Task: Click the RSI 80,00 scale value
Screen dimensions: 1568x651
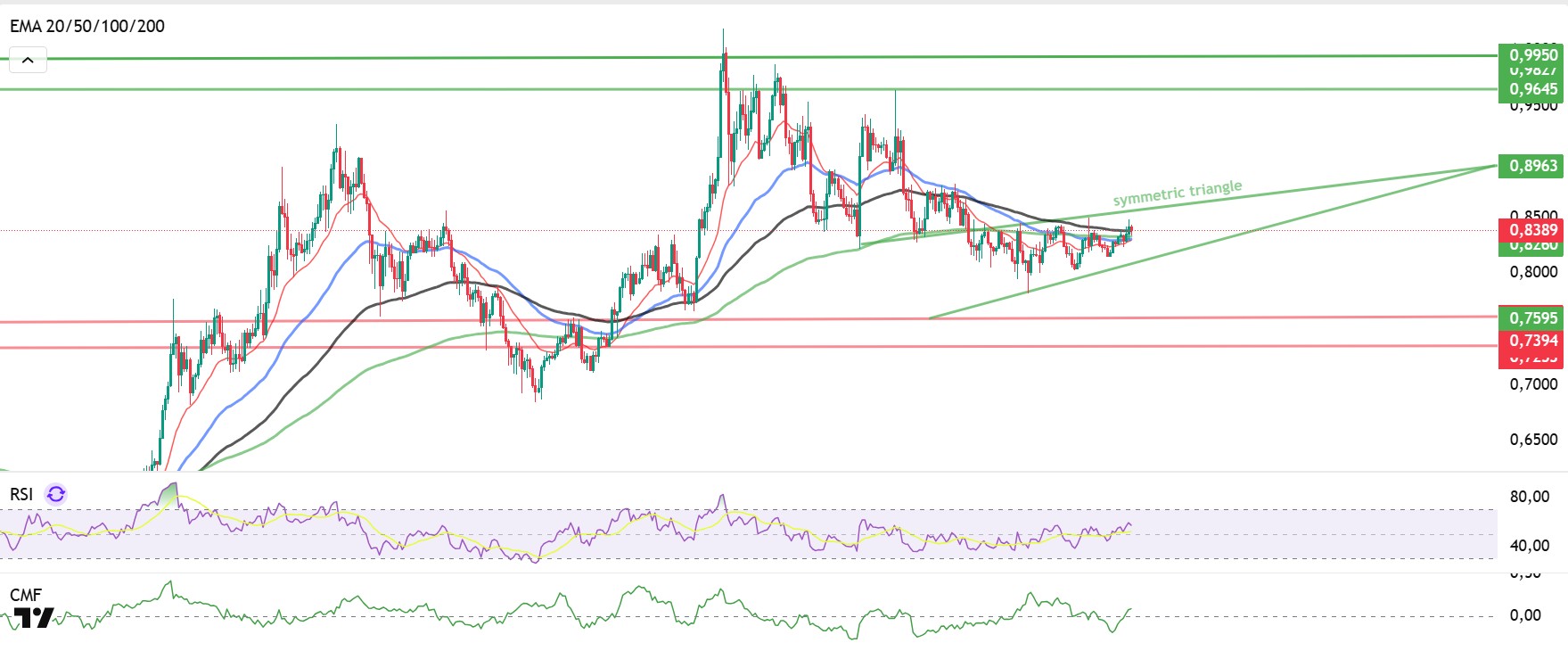Action: pyautogui.click(x=1530, y=497)
